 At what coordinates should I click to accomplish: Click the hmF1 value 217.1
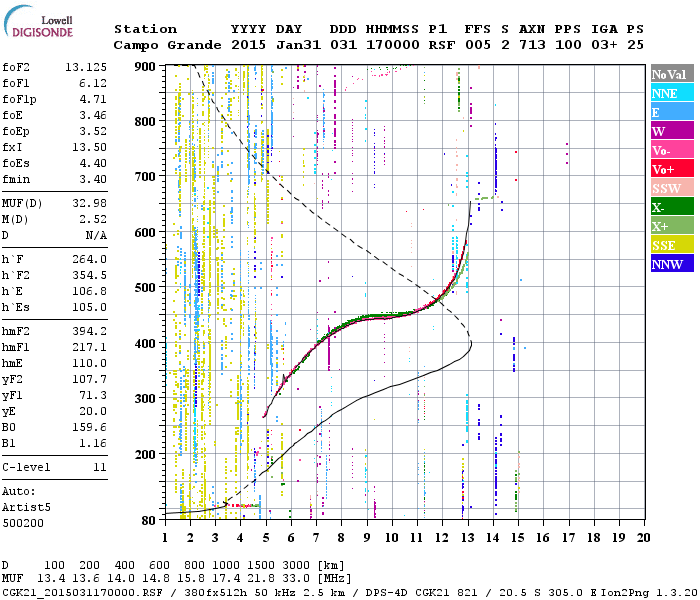[89, 348]
